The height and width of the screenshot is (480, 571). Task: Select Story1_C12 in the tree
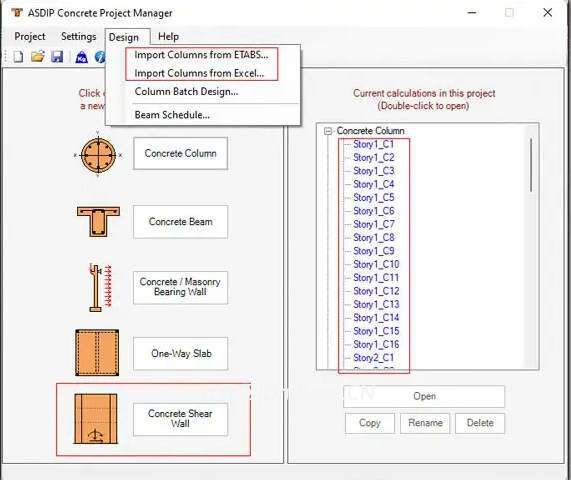pyautogui.click(x=376, y=291)
